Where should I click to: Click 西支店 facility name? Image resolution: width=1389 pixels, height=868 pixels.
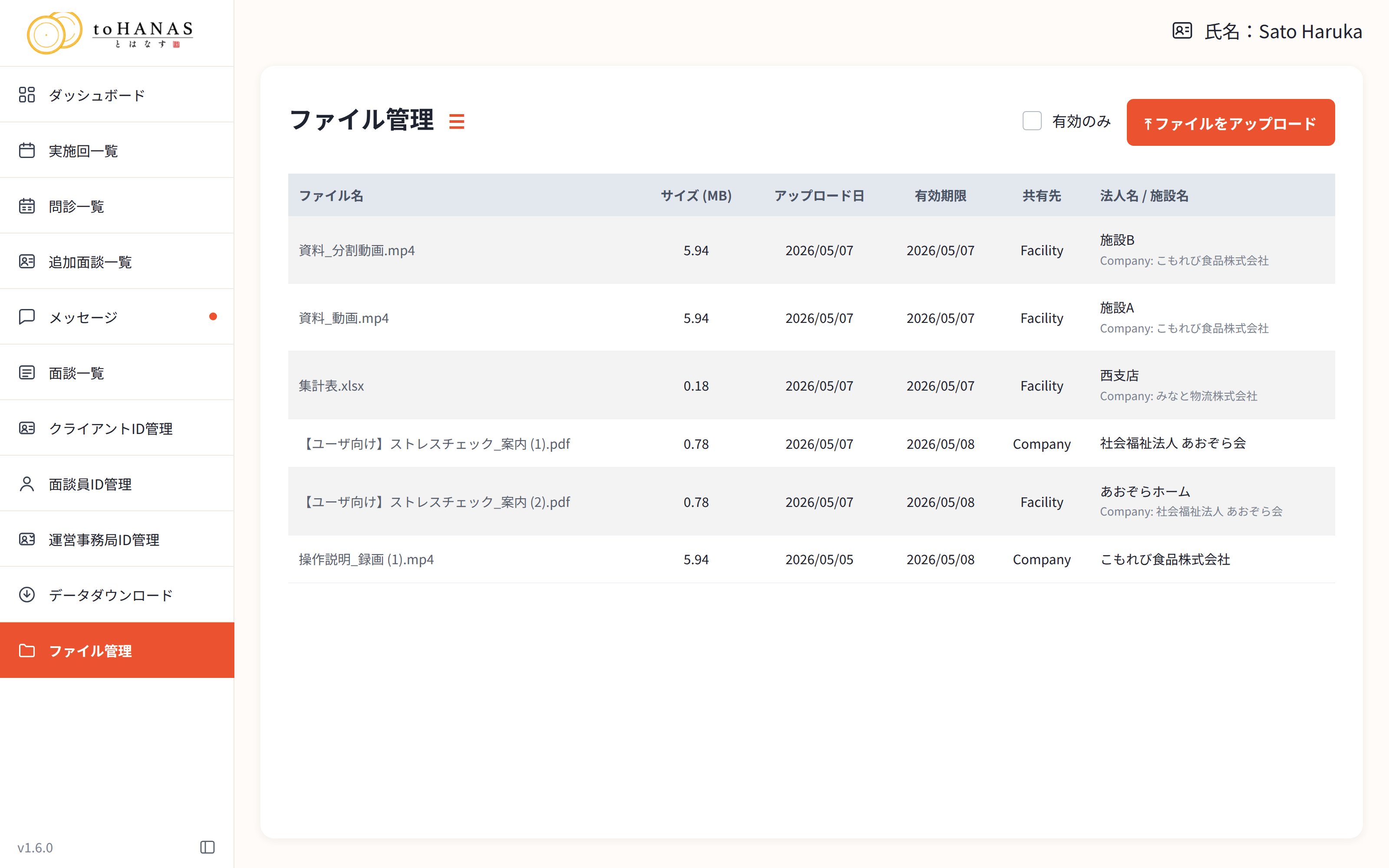(1119, 375)
